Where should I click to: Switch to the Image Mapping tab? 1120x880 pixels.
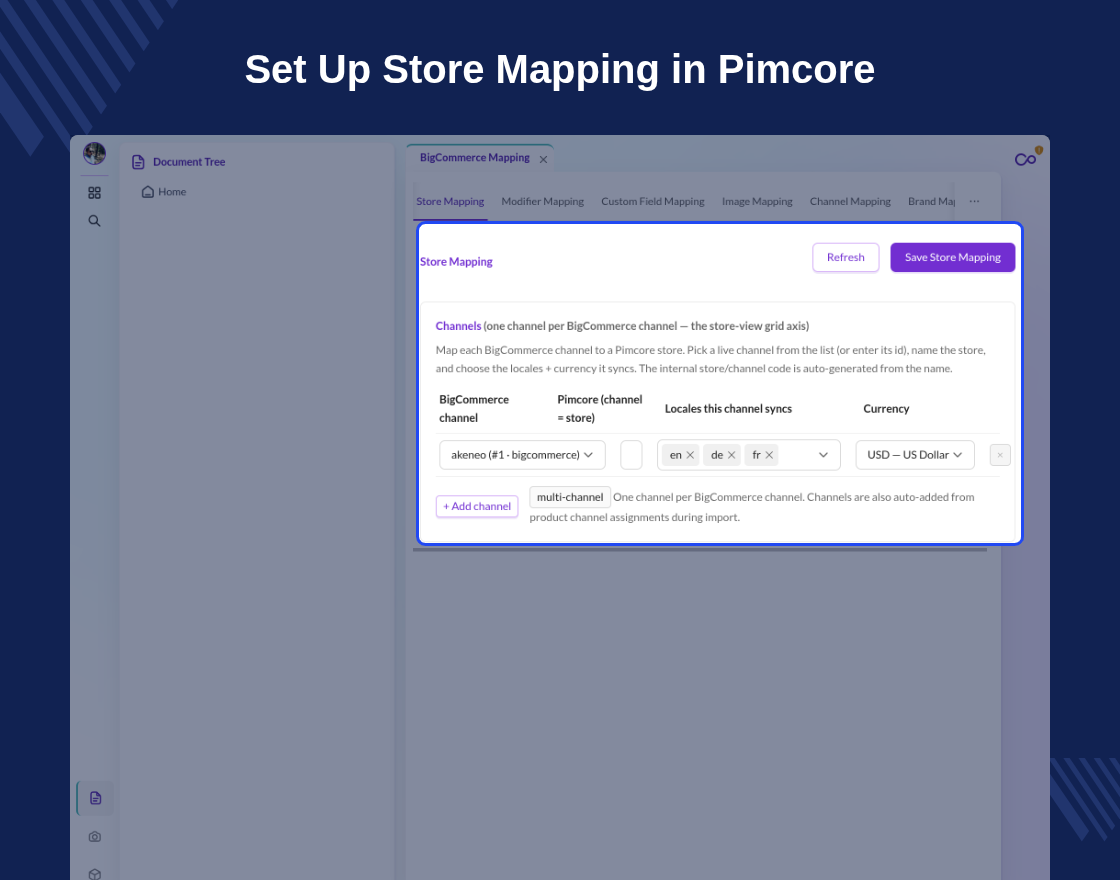coord(757,201)
